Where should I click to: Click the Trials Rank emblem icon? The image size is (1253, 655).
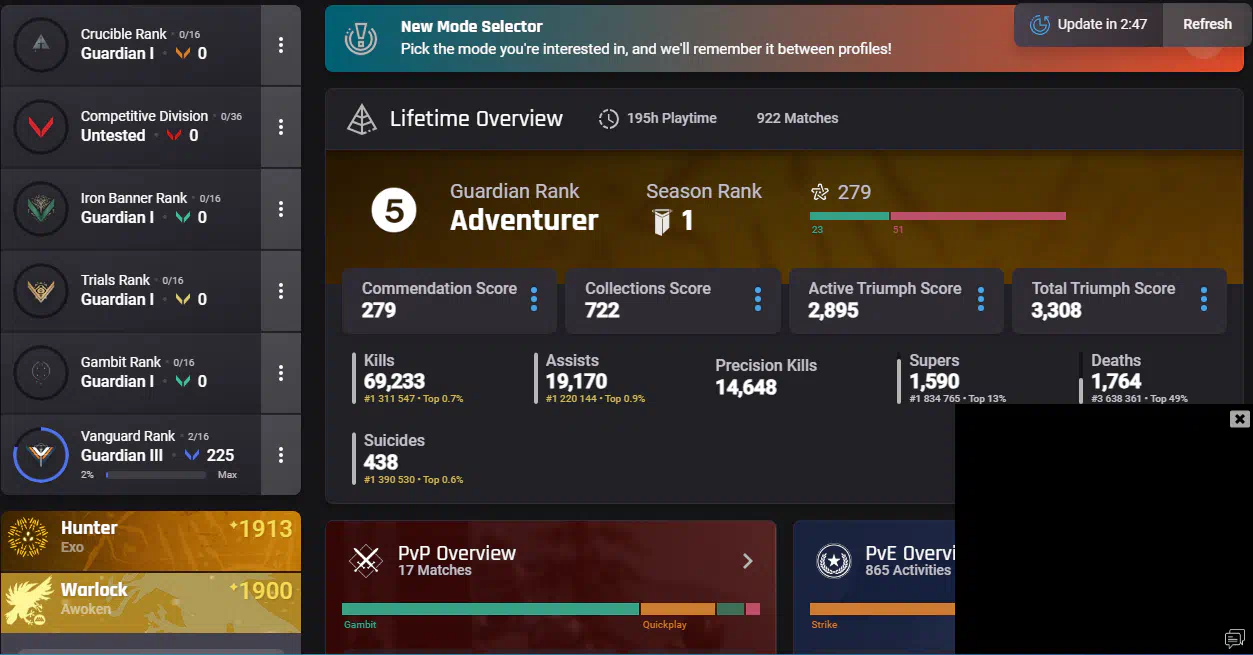tap(41, 291)
